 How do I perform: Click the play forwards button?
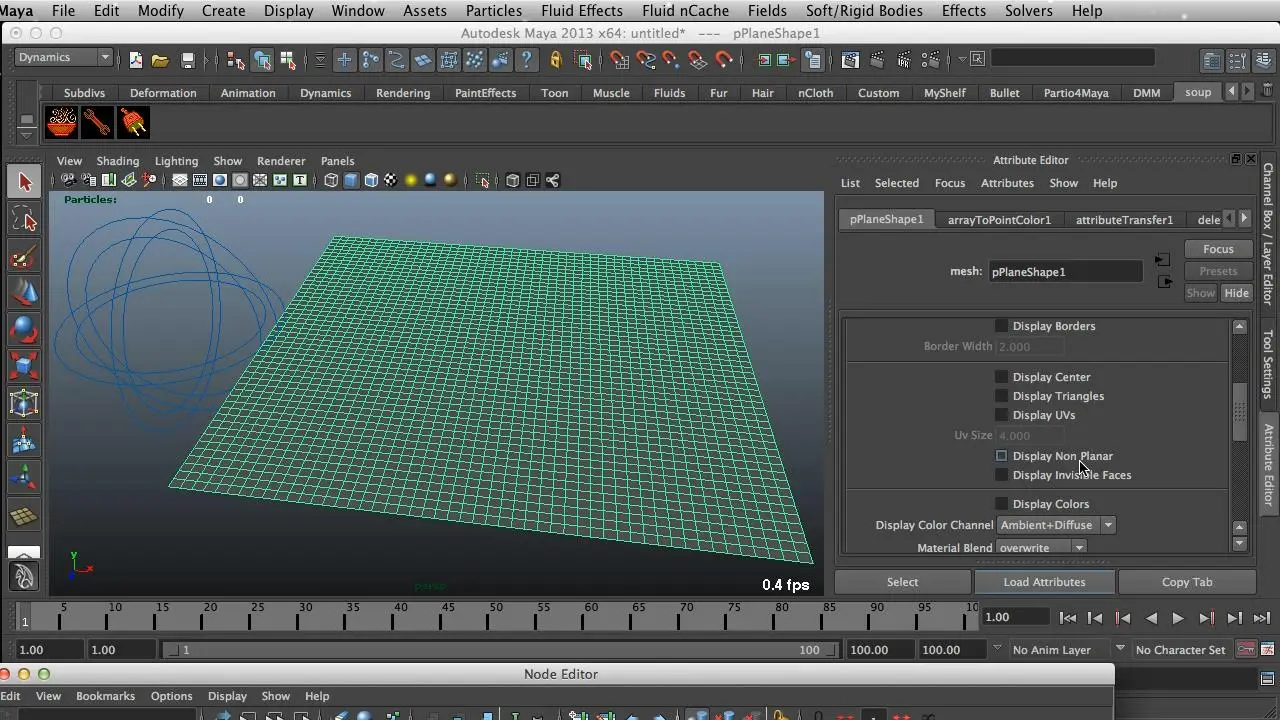[x=1178, y=618]
